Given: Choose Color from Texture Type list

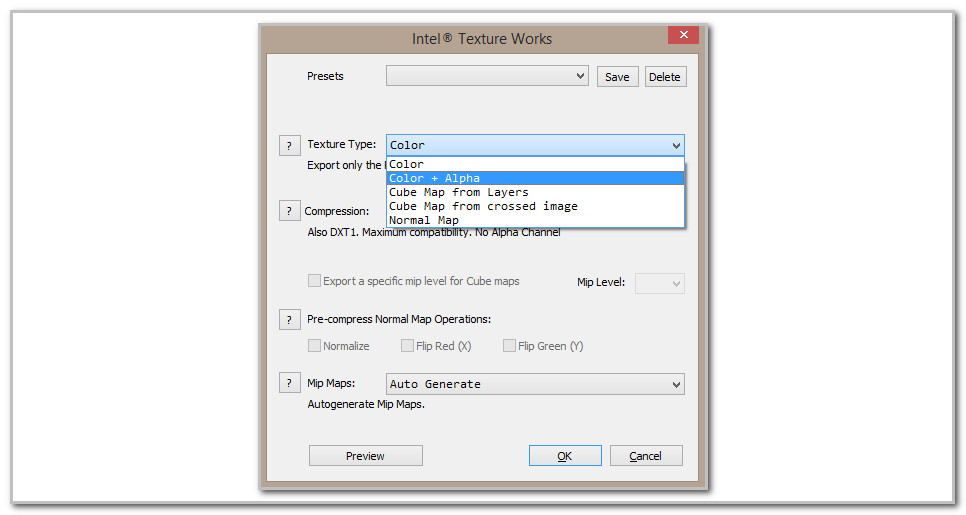Looking at the screenshot, I should (535, 164).
